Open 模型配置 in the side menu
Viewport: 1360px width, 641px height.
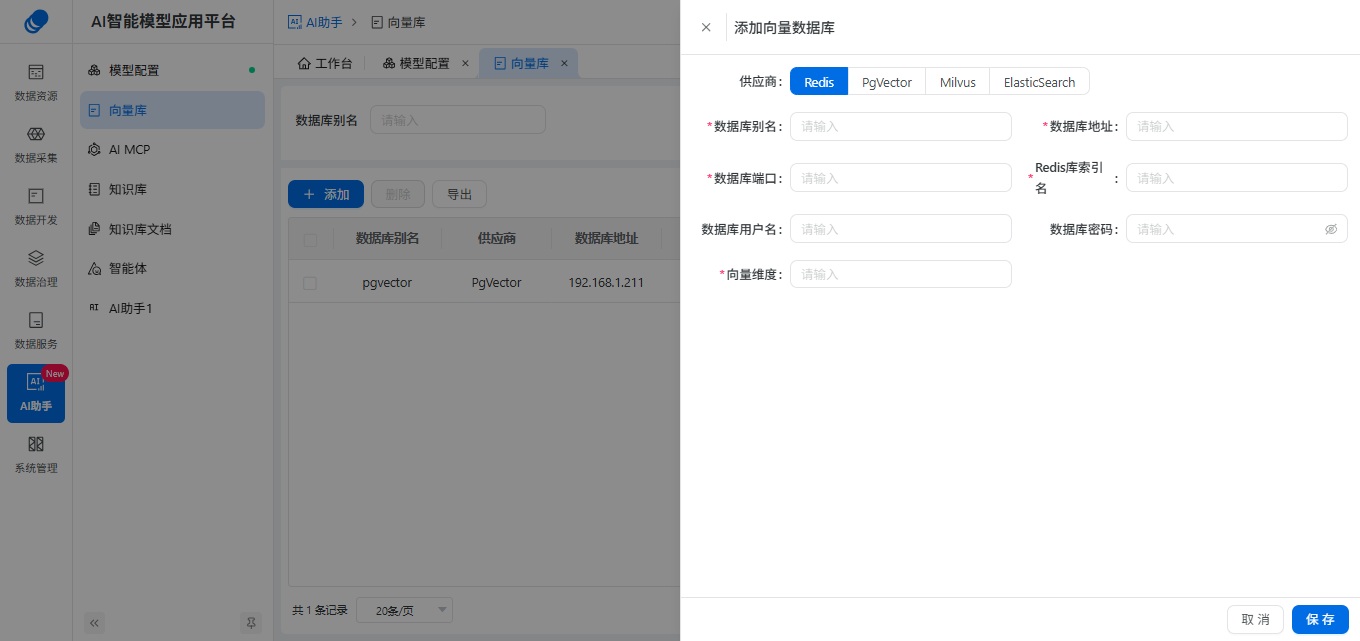pos(172,70)
